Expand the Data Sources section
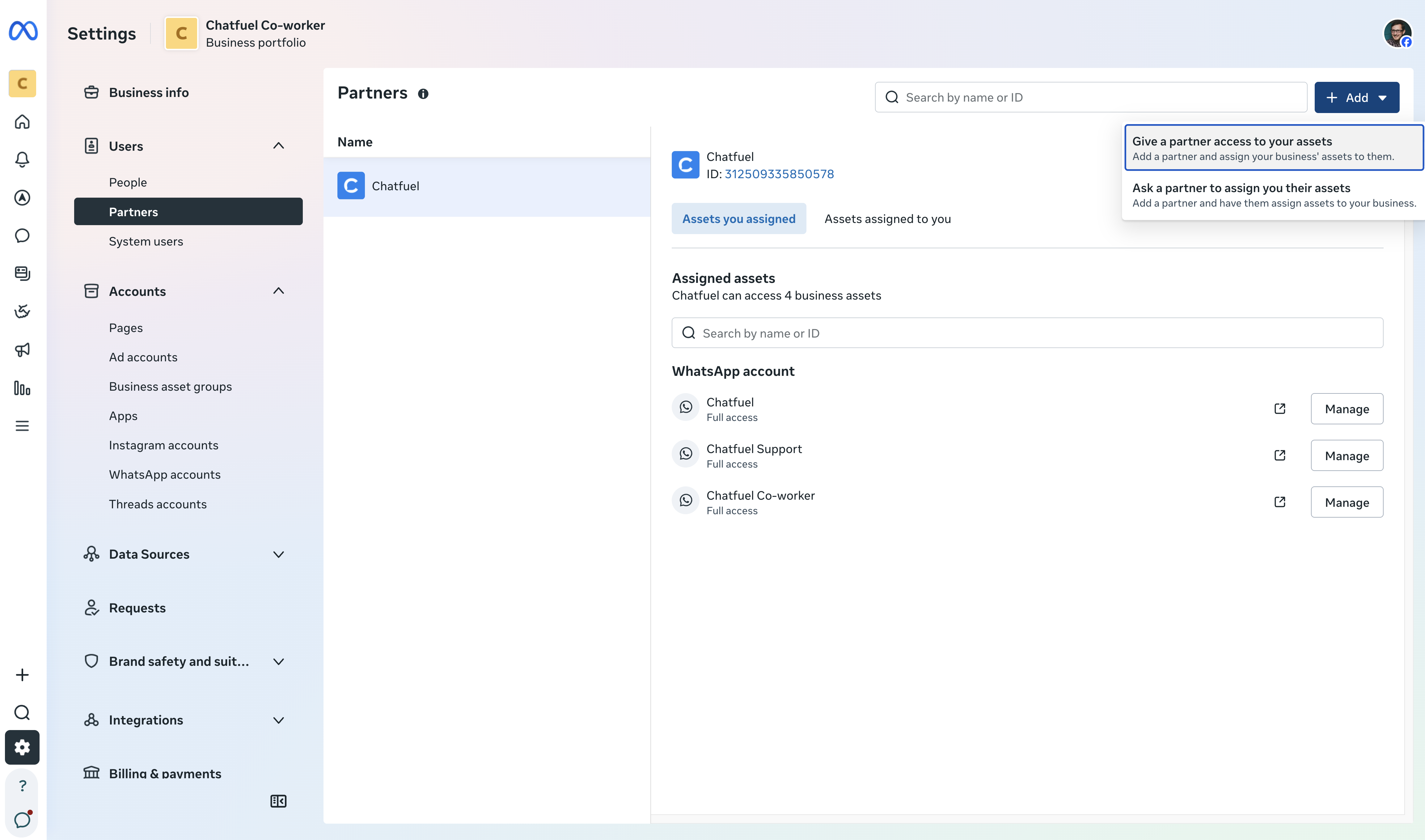Viewport: 1425px width, 840px height. [x=279, y=554]
